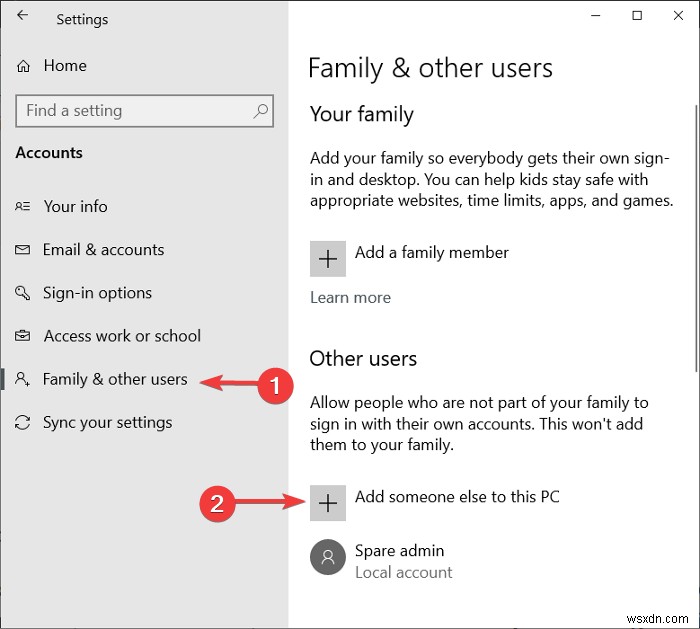The image size is (700, 629).
Task: Click the Your family heading
Action: (x=362, y=114)
